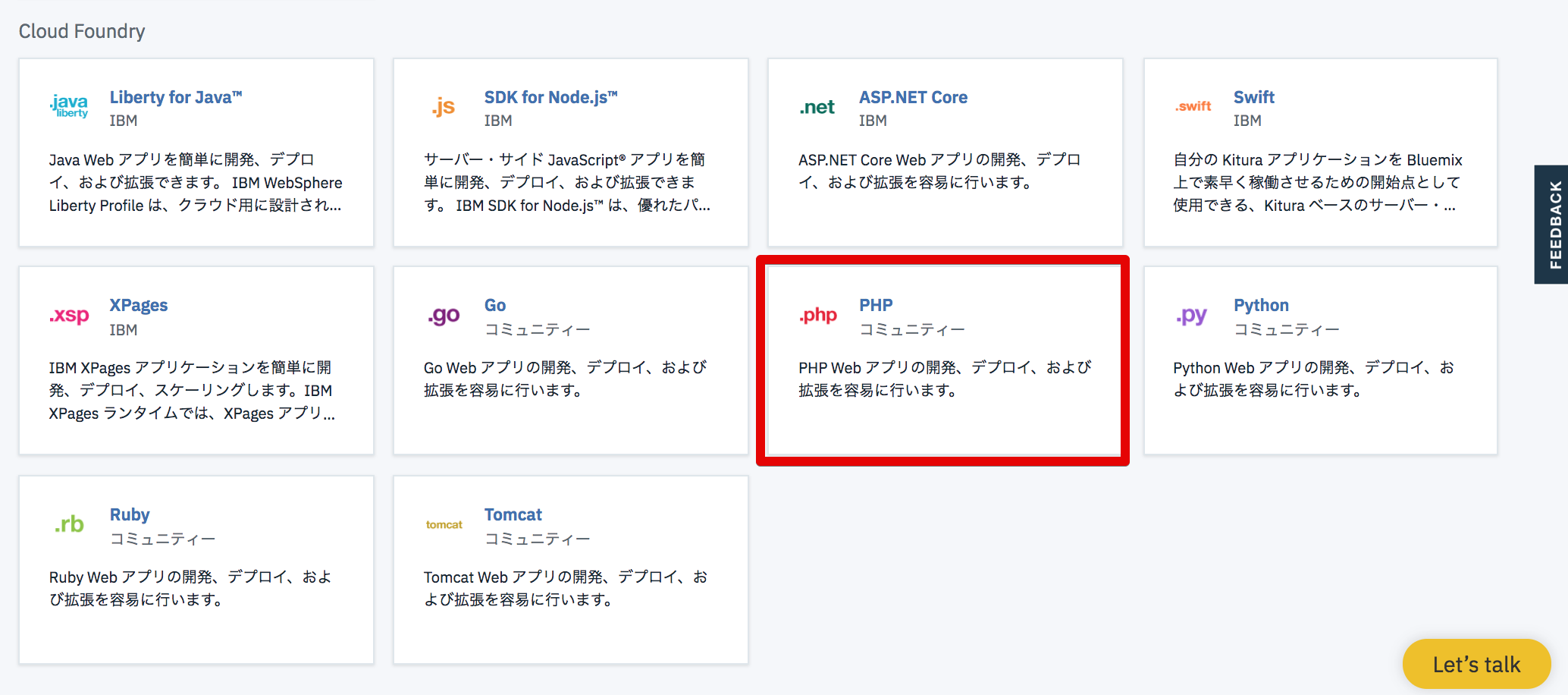The width and height of the screenshot is (1568, 695).
Task: Click コミュニティー label under Python
Action: (1287, 330)
